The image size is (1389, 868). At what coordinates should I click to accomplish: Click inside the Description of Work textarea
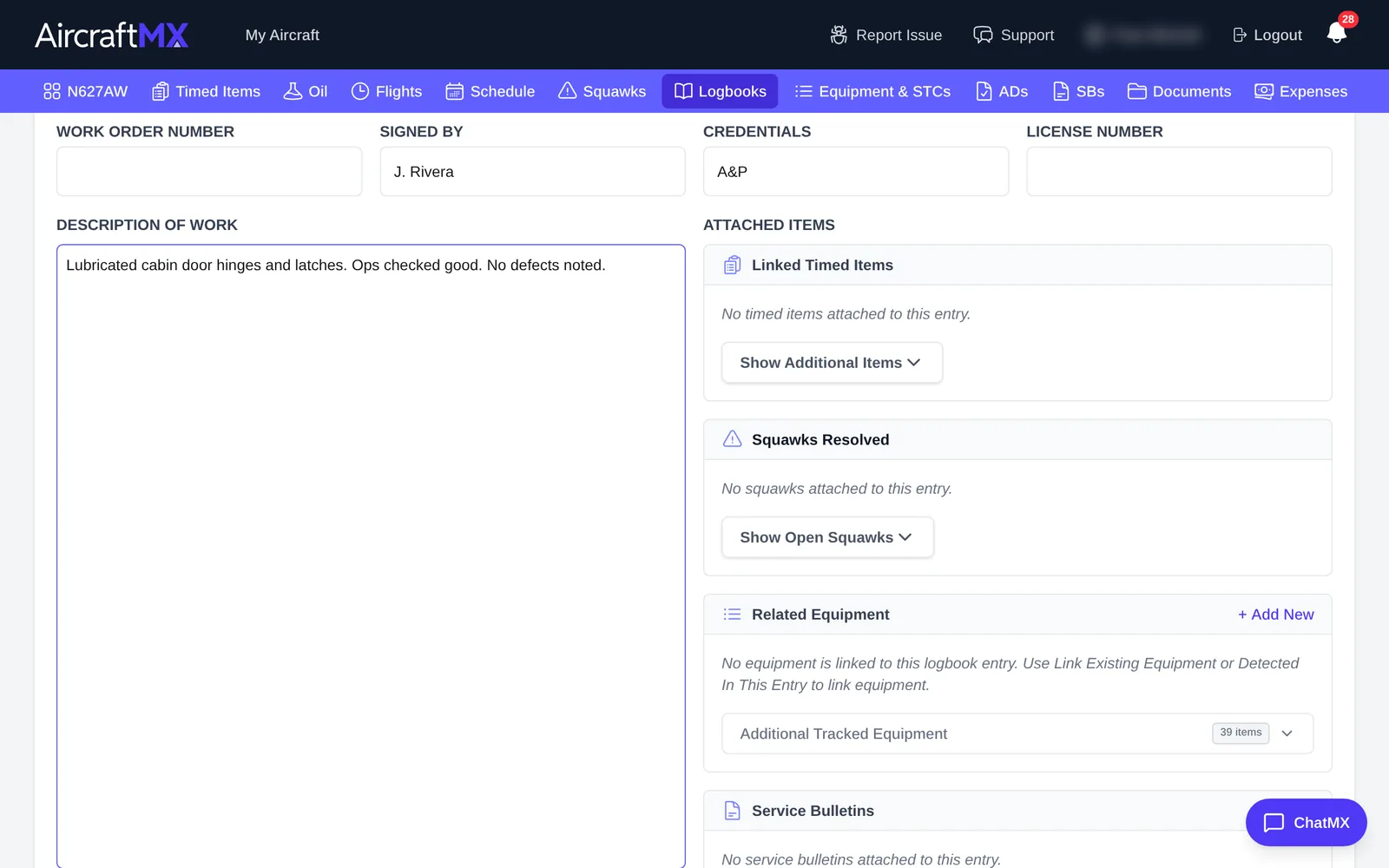click(371, 556)
